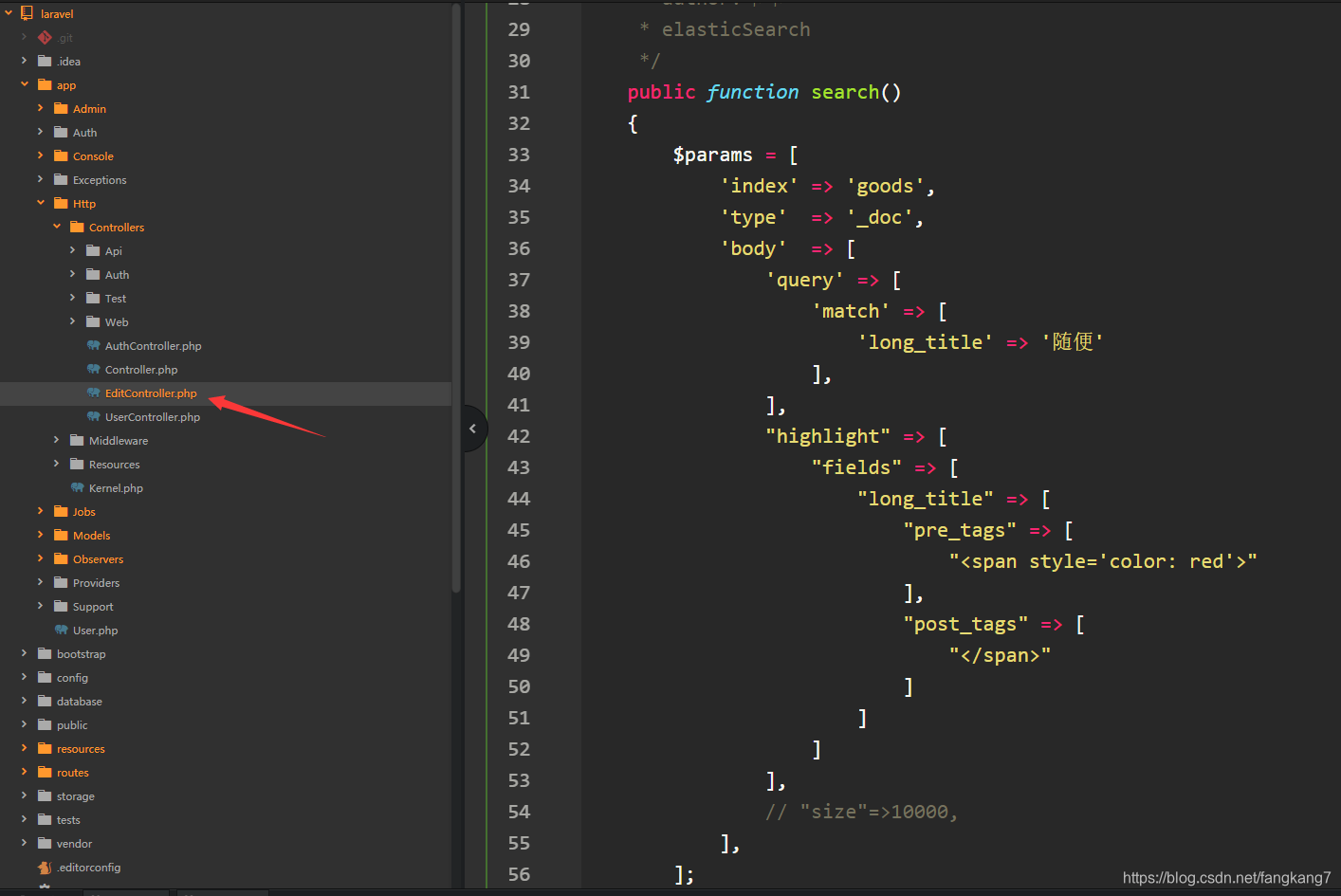Click the AuthController.php file icon

pos(93,345)
